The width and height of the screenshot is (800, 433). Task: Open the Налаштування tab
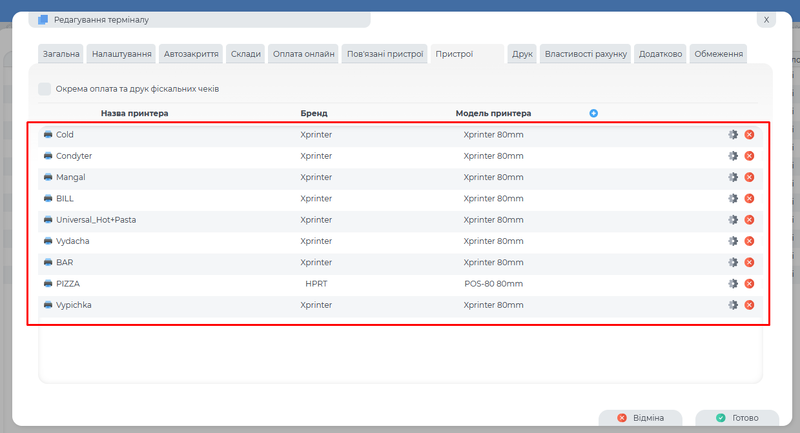tap(122, 53)
